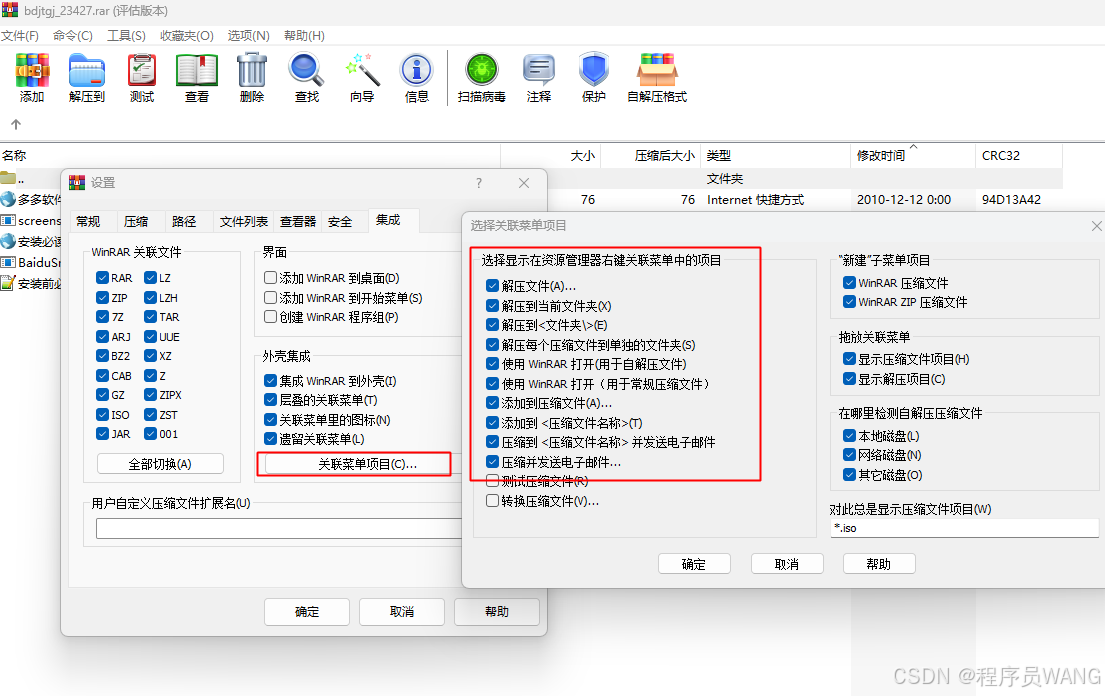Screen dimensions: 1105x696
Task: Toggle 显示压缩文件项目(H) checkbox
Action: (x=849, y=359)
